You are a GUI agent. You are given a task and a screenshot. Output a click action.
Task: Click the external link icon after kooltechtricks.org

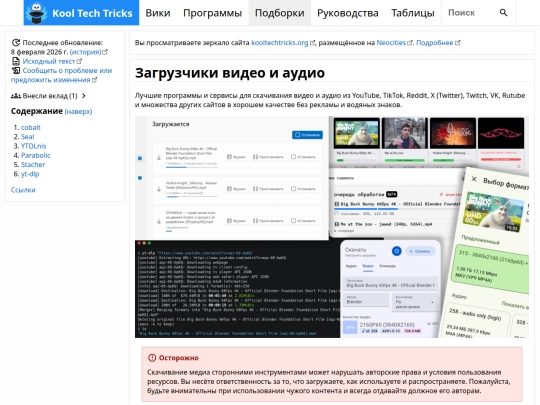click(x=312, y=43)
